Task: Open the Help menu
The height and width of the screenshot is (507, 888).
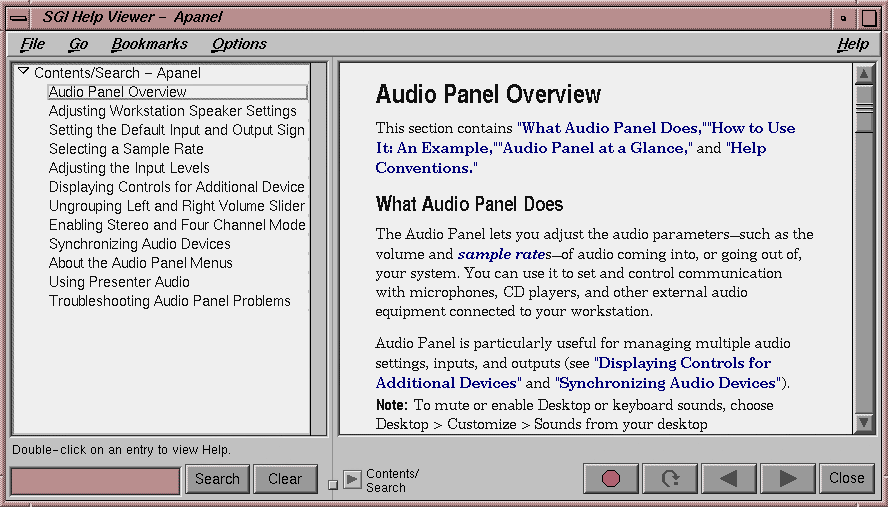Action: 853,44
